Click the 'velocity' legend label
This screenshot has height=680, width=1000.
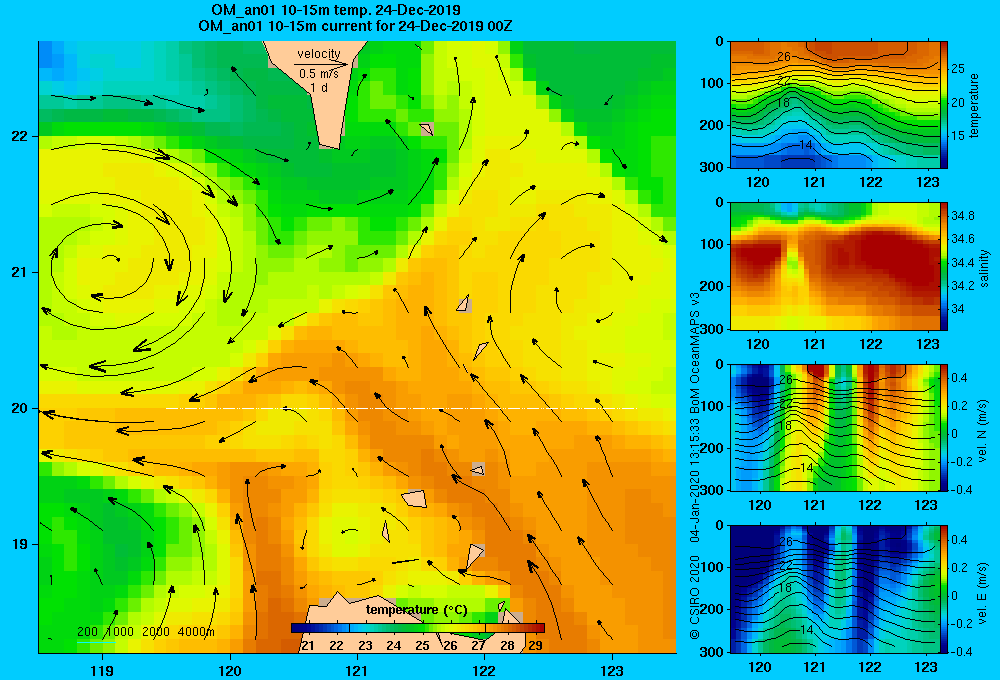click(319, 54)
